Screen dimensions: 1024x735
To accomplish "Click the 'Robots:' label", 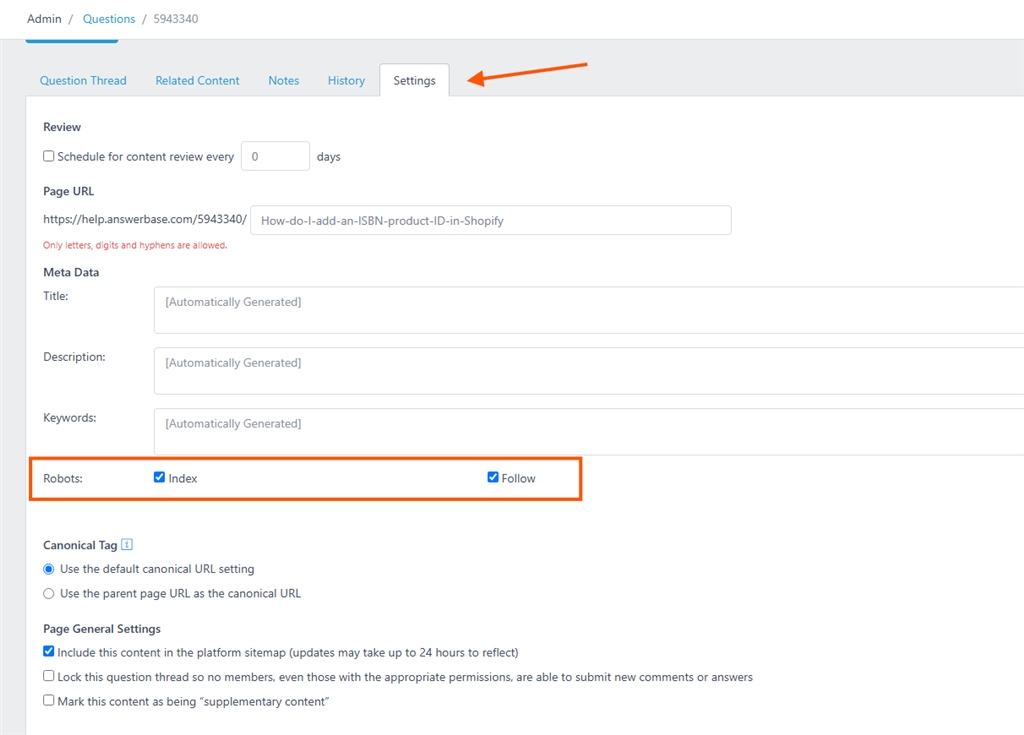I will [63, 478].
